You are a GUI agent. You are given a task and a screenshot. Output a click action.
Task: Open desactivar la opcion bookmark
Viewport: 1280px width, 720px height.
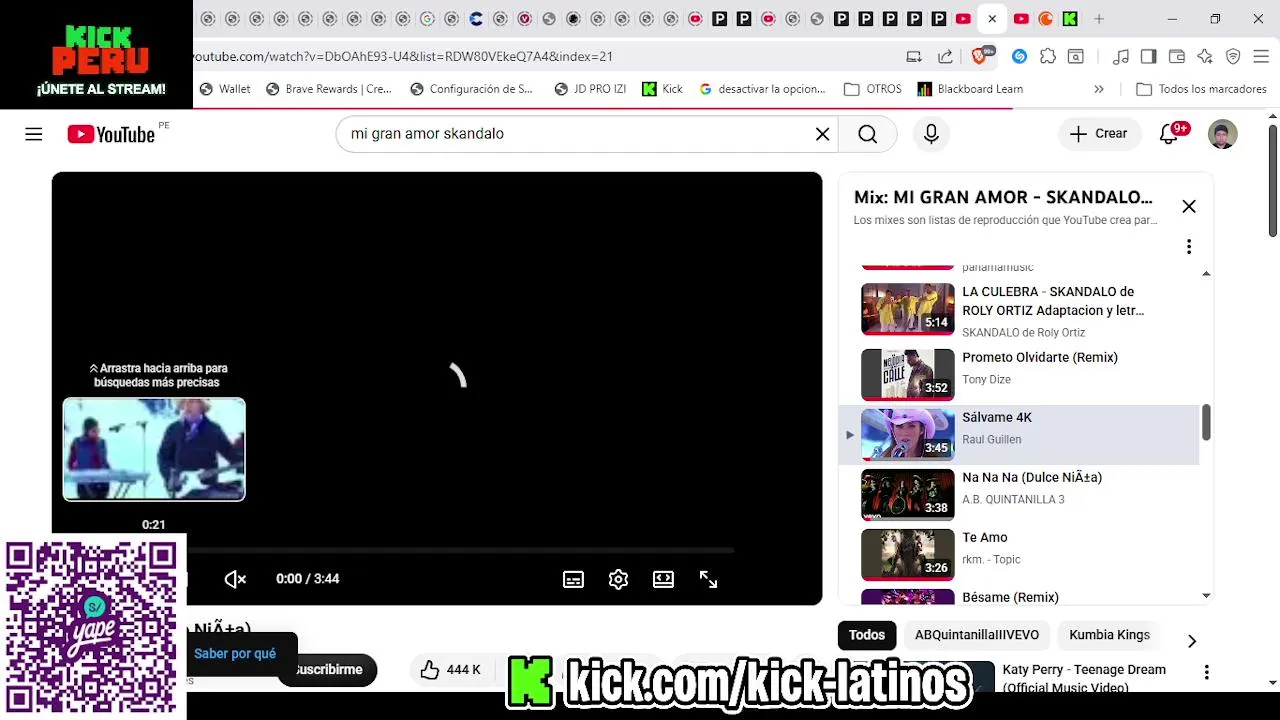(762, 89)
